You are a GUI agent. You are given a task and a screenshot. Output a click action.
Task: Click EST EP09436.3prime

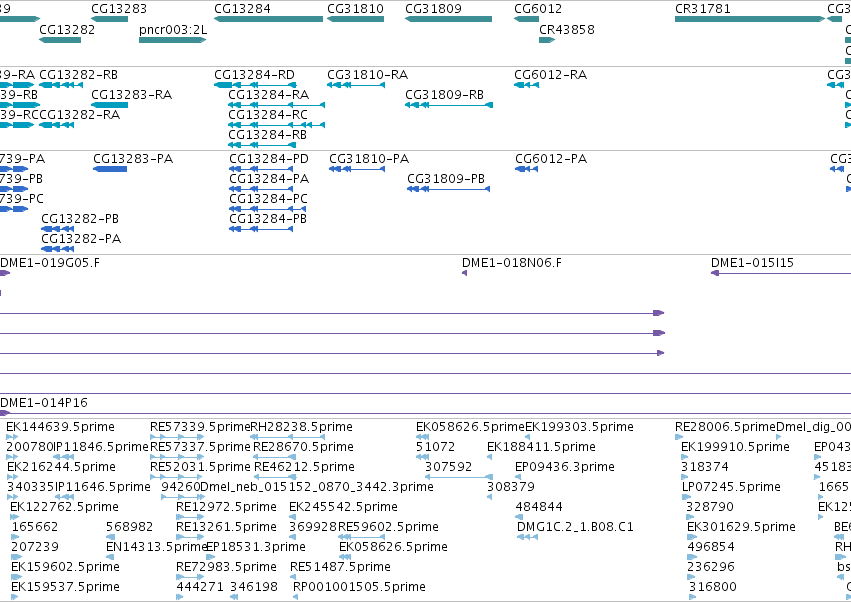tap(518, 477)
